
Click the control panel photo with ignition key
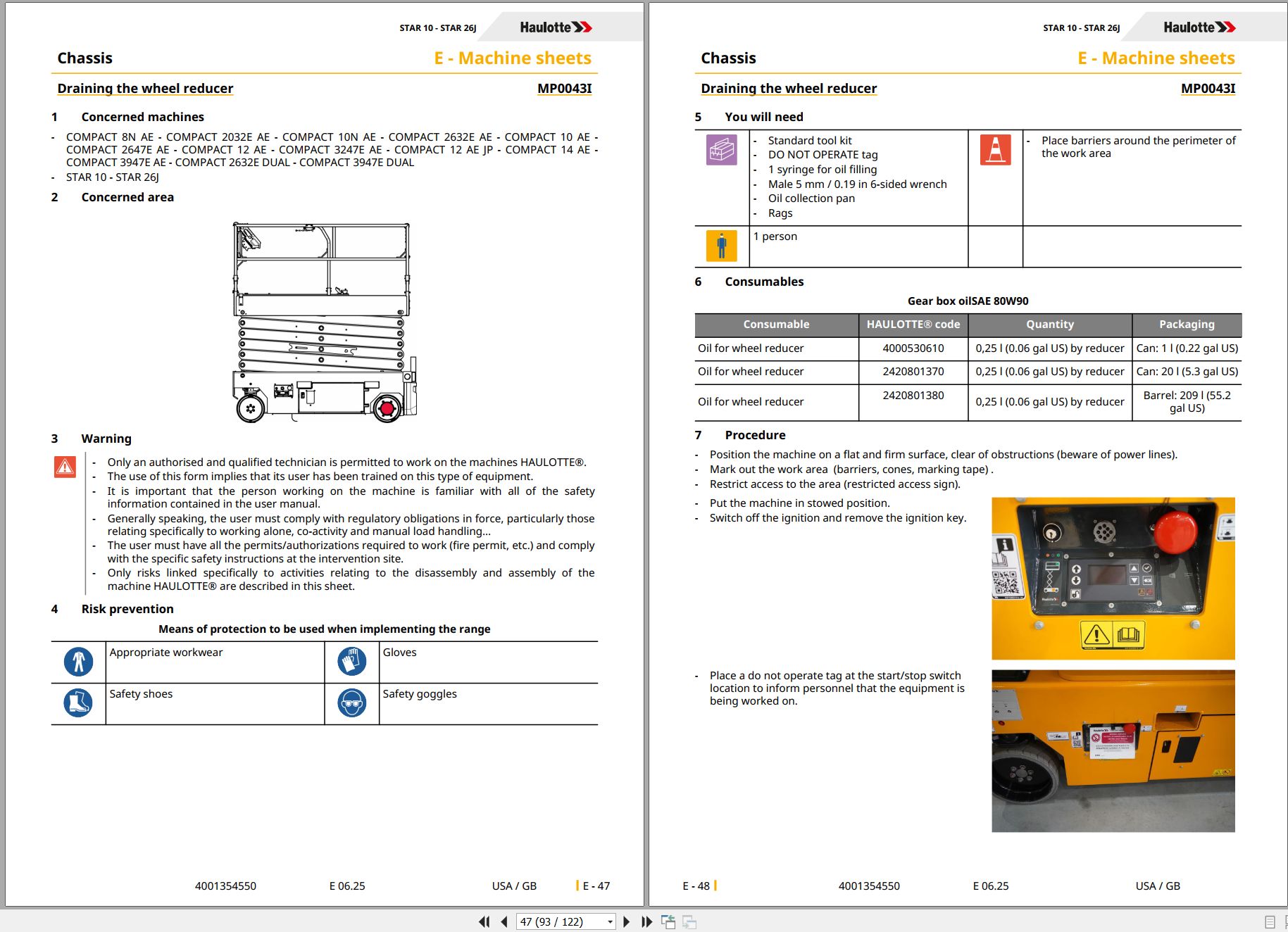(x=1113, y=578)
